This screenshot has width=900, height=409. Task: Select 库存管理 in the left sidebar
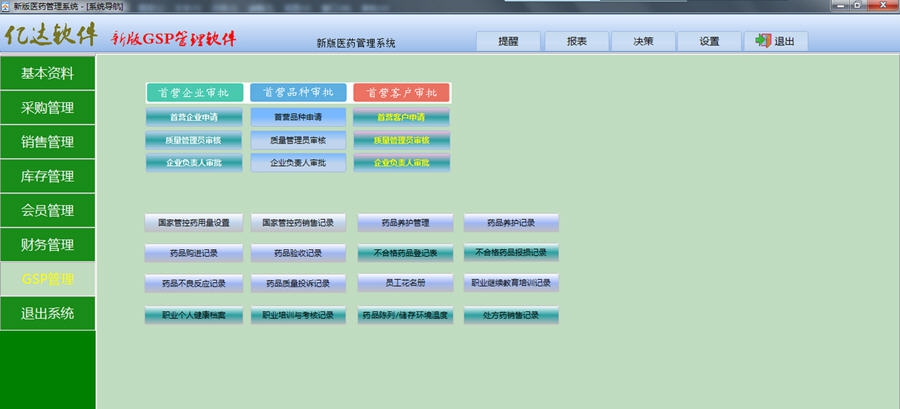48,176
